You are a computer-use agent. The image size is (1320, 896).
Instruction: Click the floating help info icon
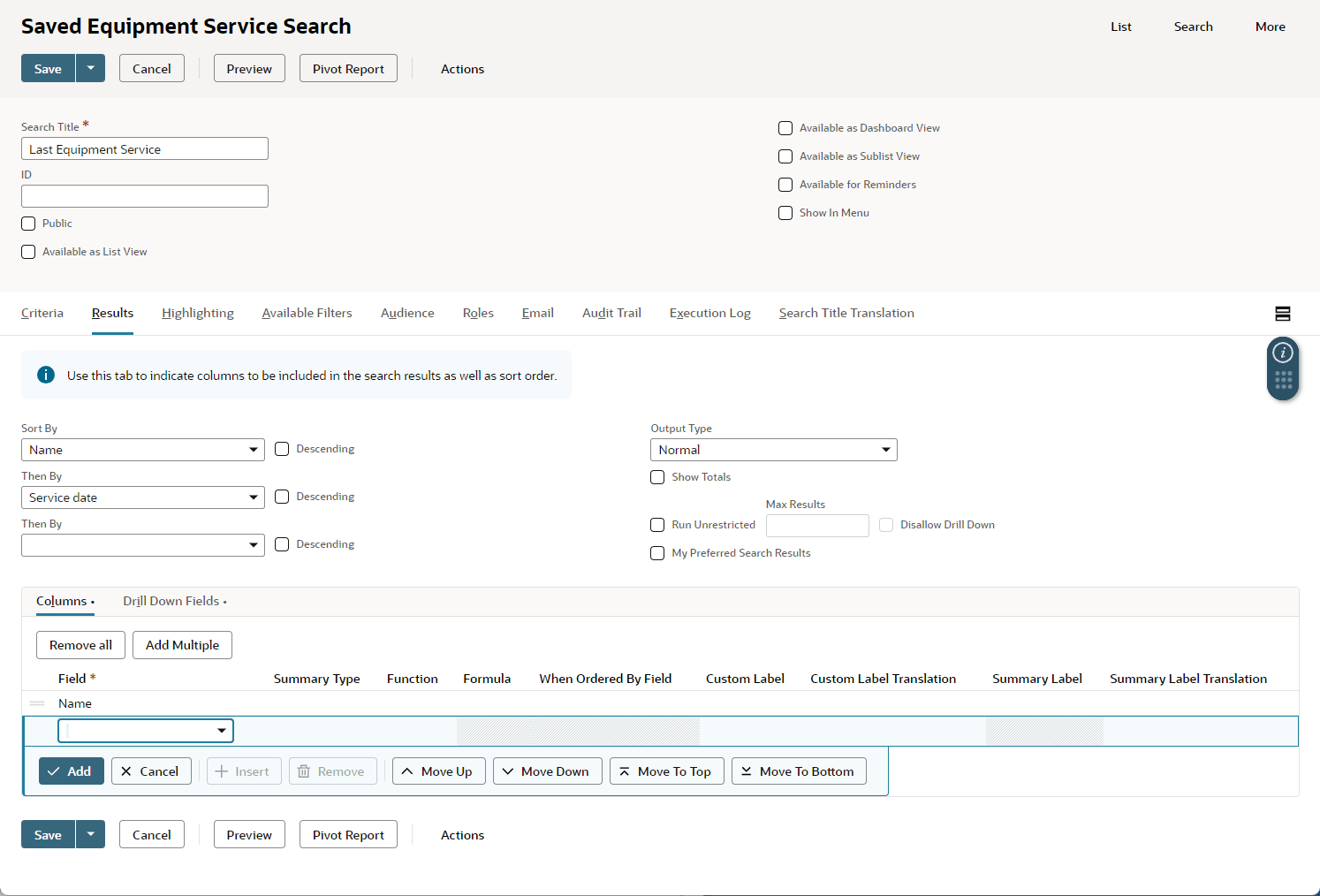pos(1283,353)
